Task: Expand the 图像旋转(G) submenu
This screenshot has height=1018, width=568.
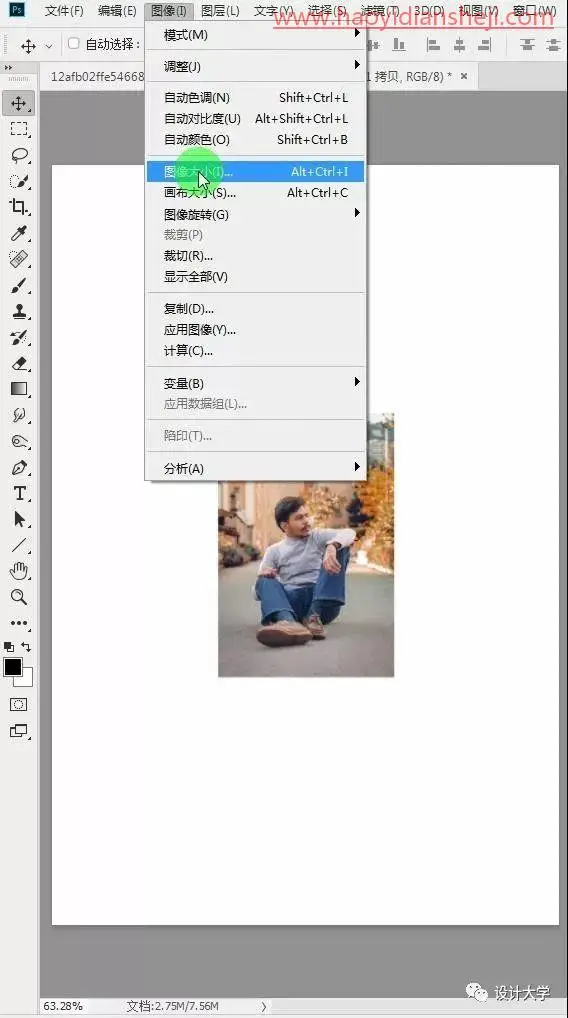Action: tap(255, 214)
